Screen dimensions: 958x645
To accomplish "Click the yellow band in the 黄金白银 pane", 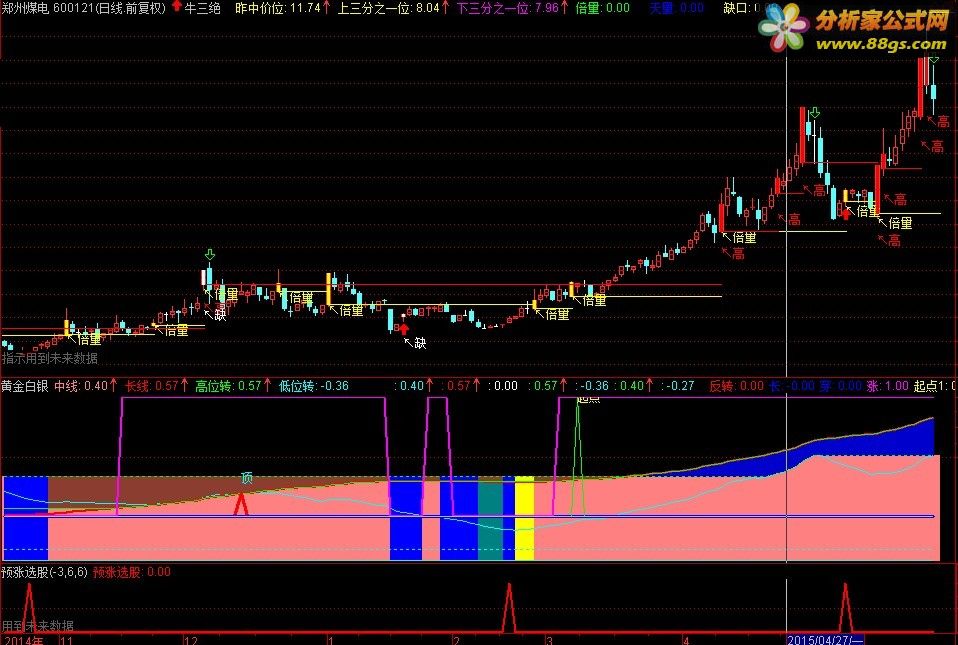I will tap(524, 518).
